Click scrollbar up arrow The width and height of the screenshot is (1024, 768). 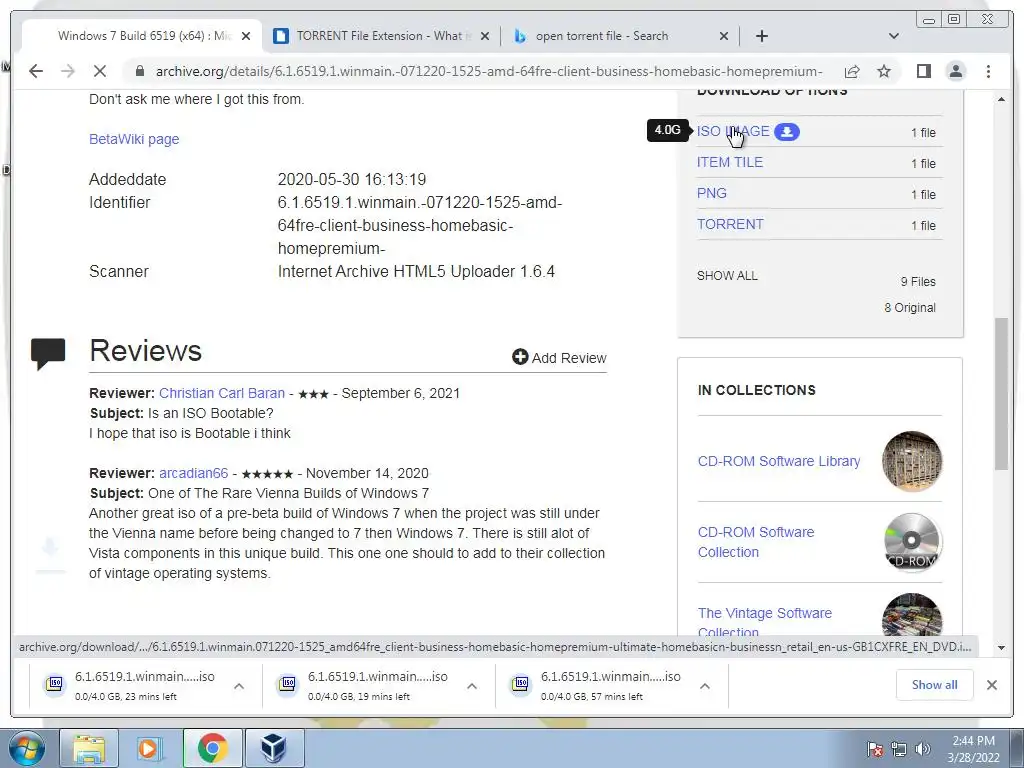[x=1001, y=99]
